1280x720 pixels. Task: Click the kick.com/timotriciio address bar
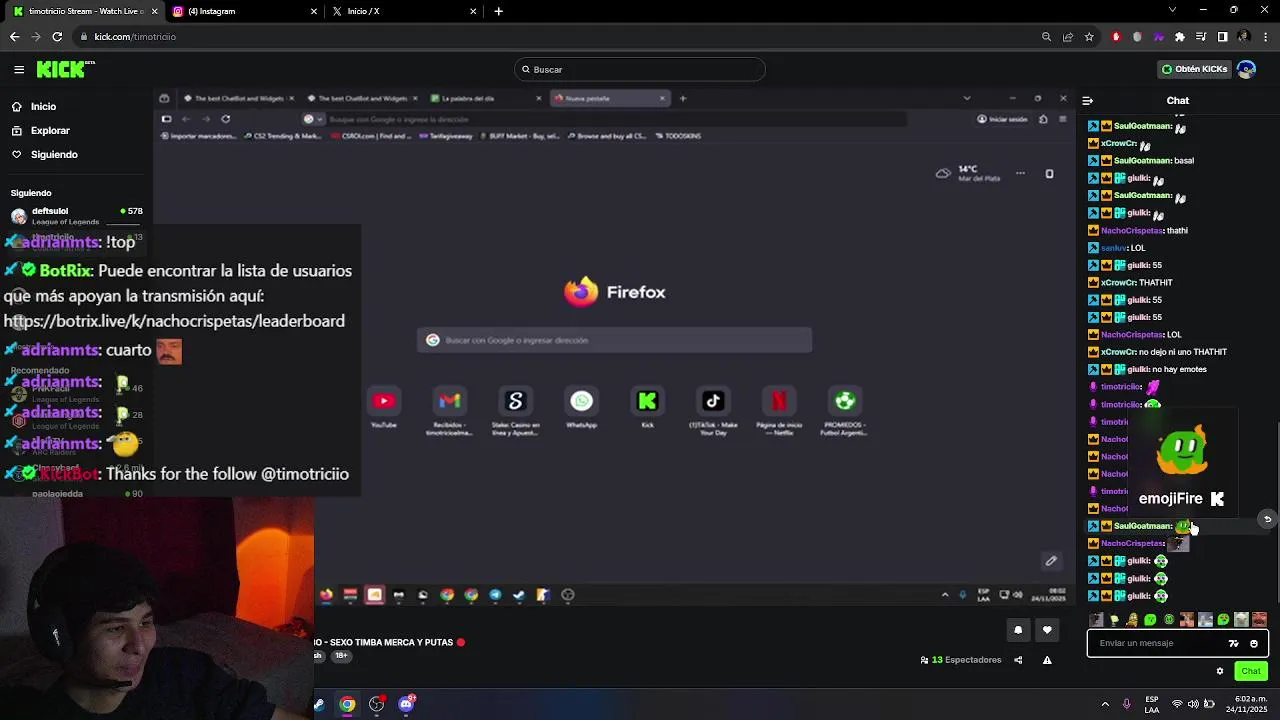(560, 37)
